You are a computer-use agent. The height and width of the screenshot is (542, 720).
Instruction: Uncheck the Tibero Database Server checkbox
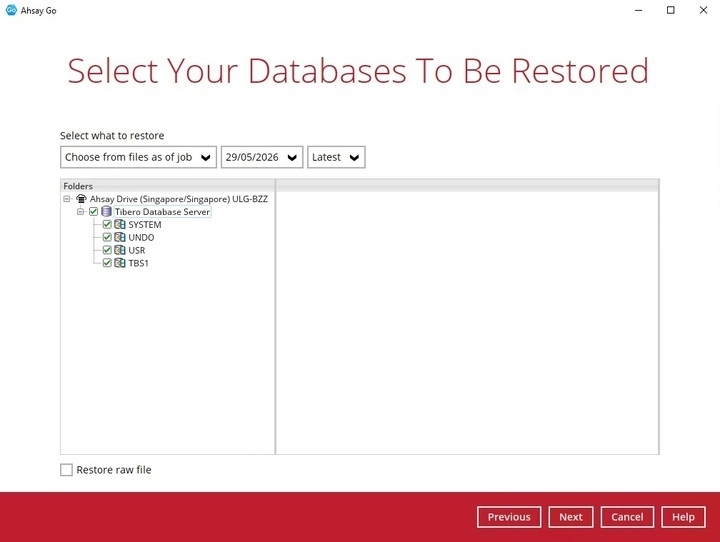[93, 212]
